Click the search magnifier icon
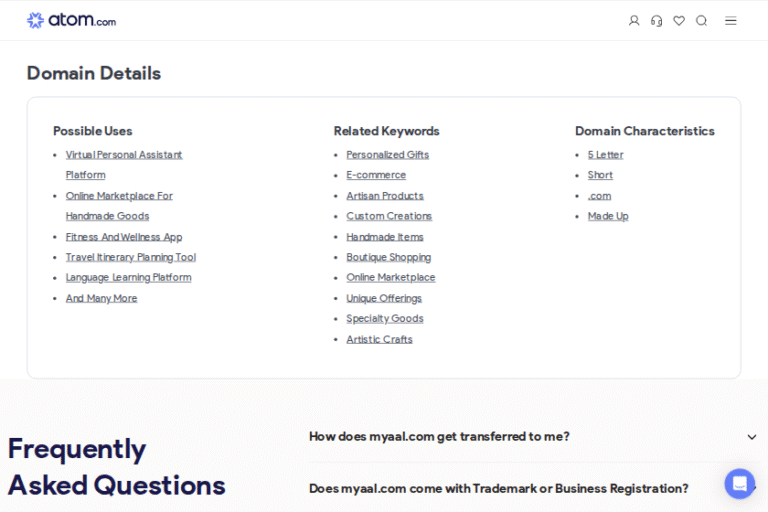Viewport: 768px width, 512px height. (x=702, y=21)
